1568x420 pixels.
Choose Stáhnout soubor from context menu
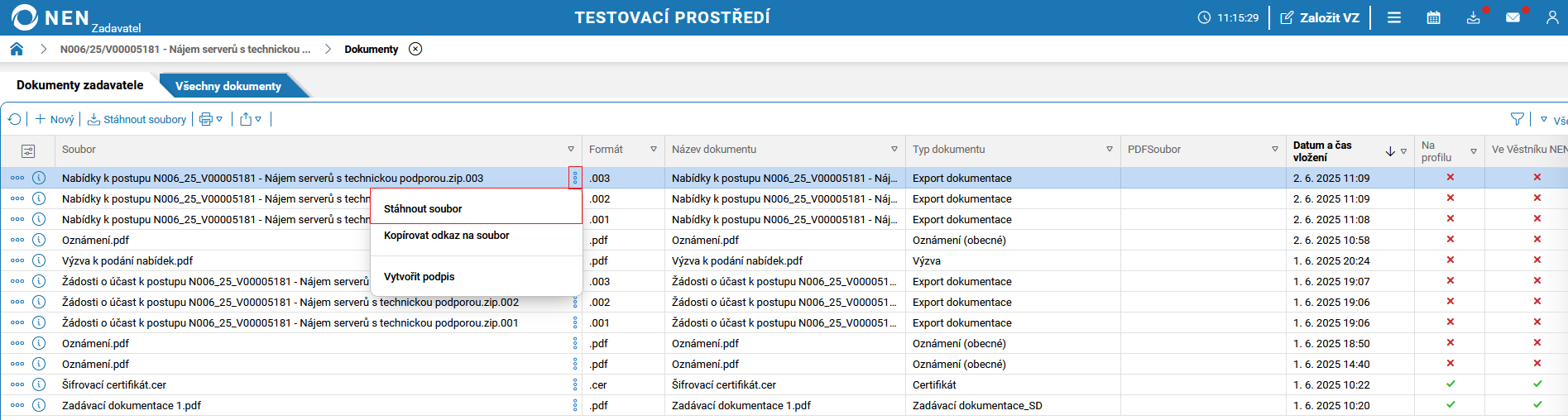click(x=477, y=208)
